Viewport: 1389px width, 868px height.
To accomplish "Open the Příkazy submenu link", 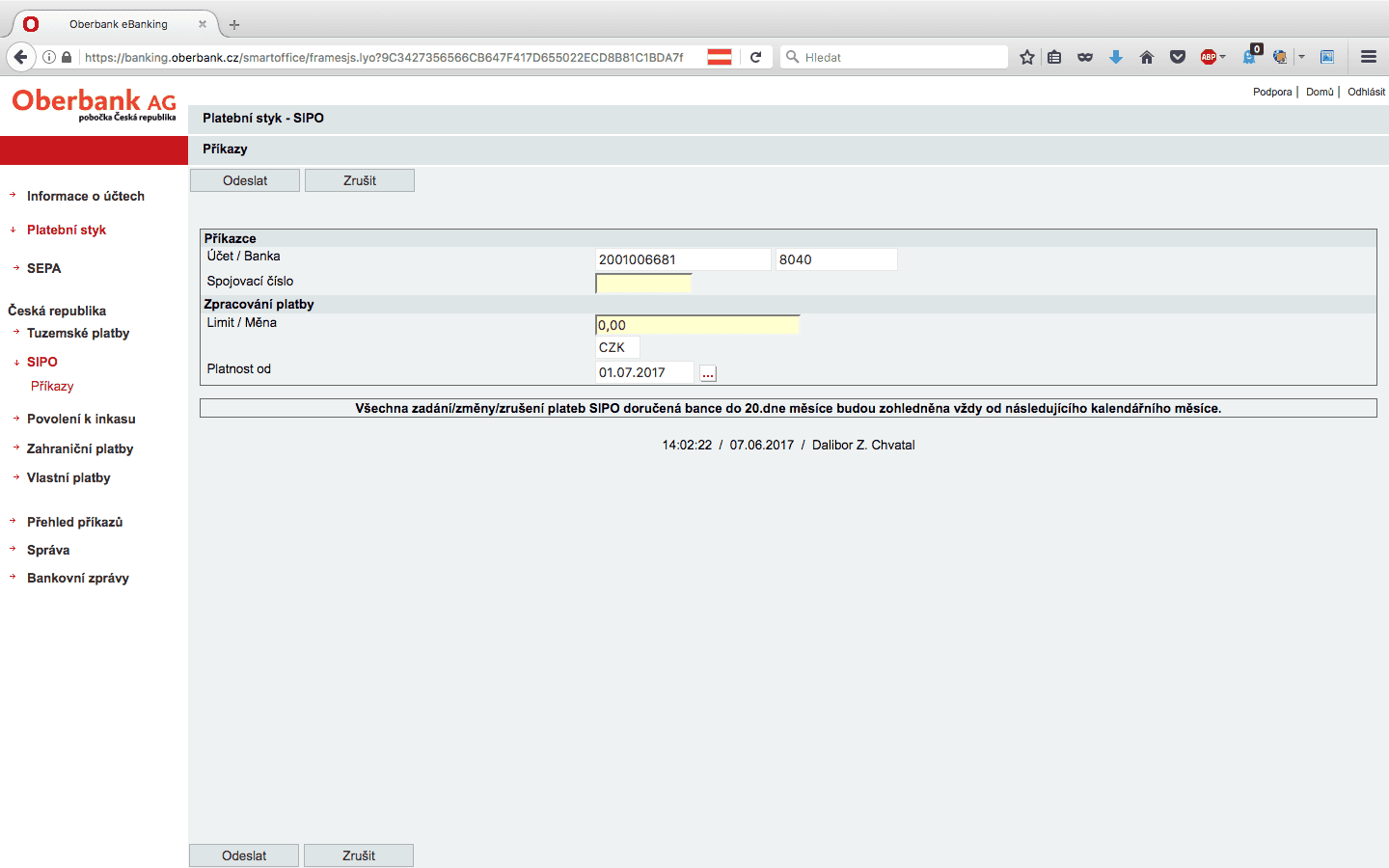I will pyautogui.click(x=52, y=386).
